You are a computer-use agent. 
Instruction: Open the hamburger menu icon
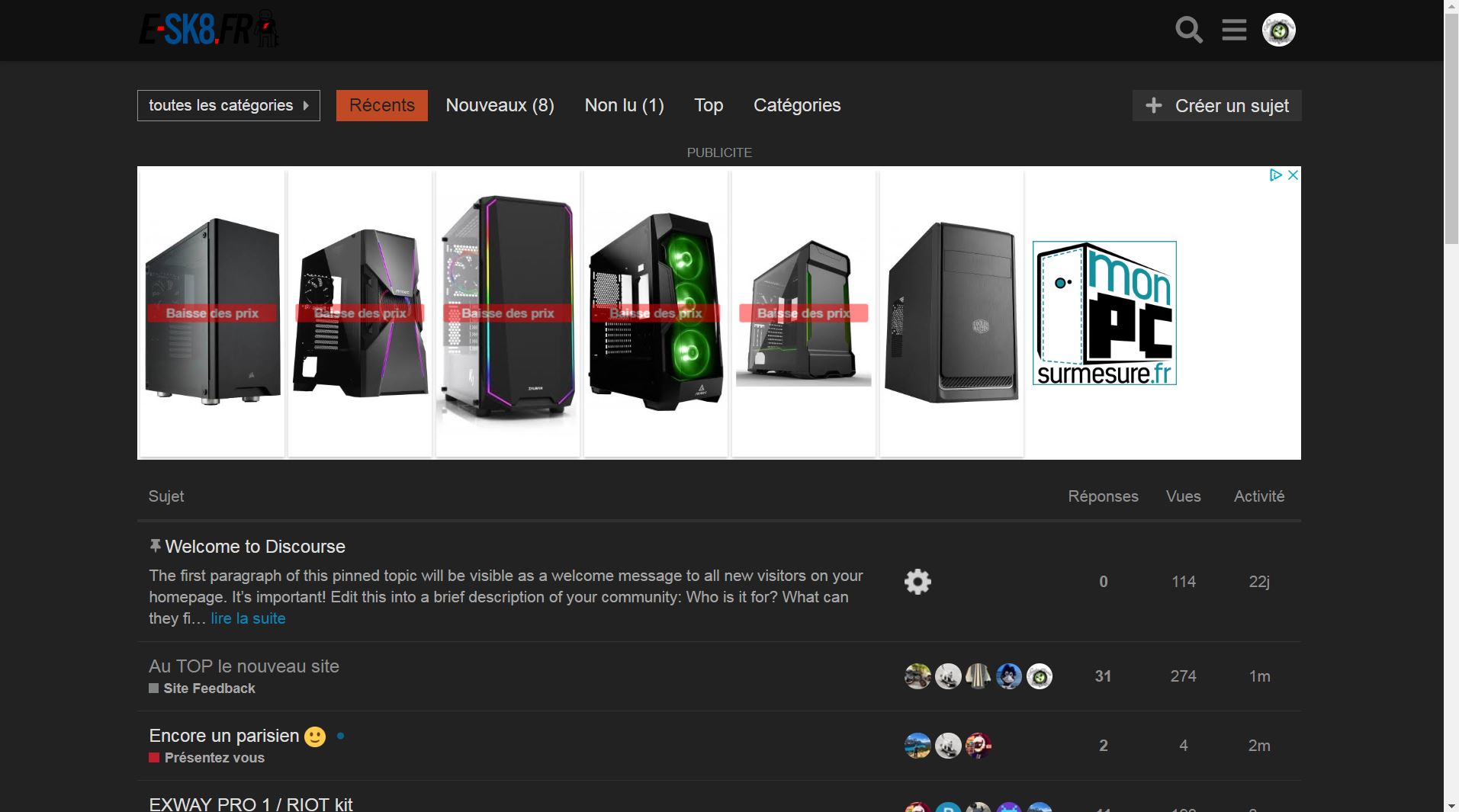[1234, 30]
